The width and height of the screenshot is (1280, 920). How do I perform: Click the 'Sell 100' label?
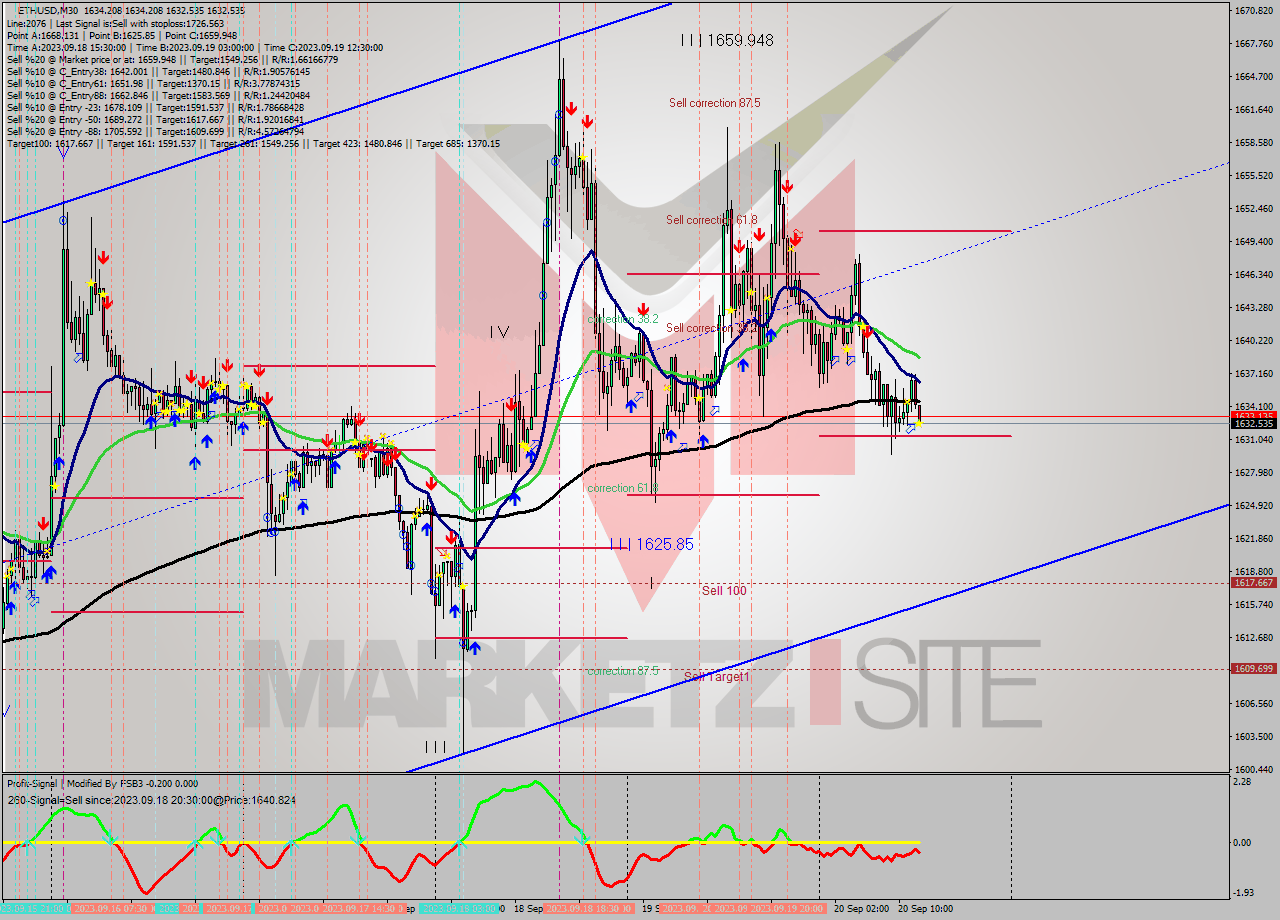[724, 591]
